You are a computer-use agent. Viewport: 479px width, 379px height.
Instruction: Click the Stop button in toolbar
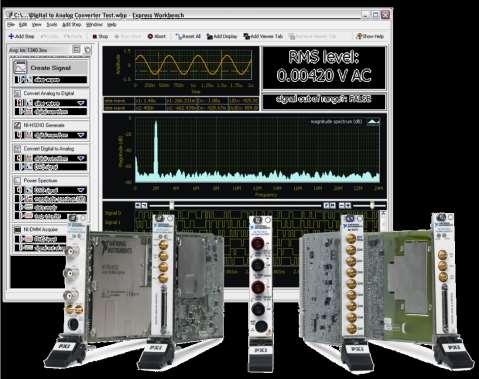[100, 36]
